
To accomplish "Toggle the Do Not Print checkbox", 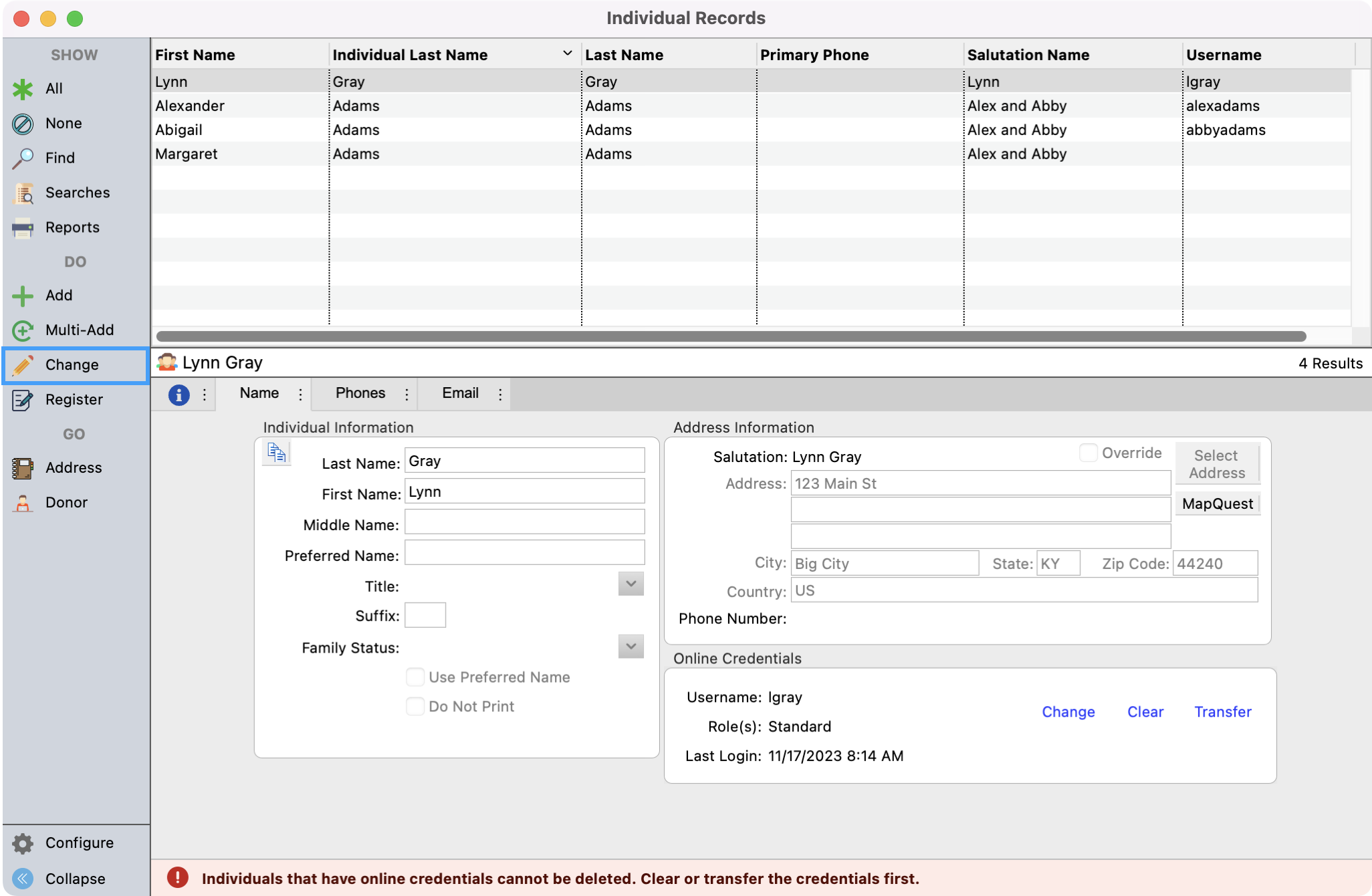I will pos(415,706).
